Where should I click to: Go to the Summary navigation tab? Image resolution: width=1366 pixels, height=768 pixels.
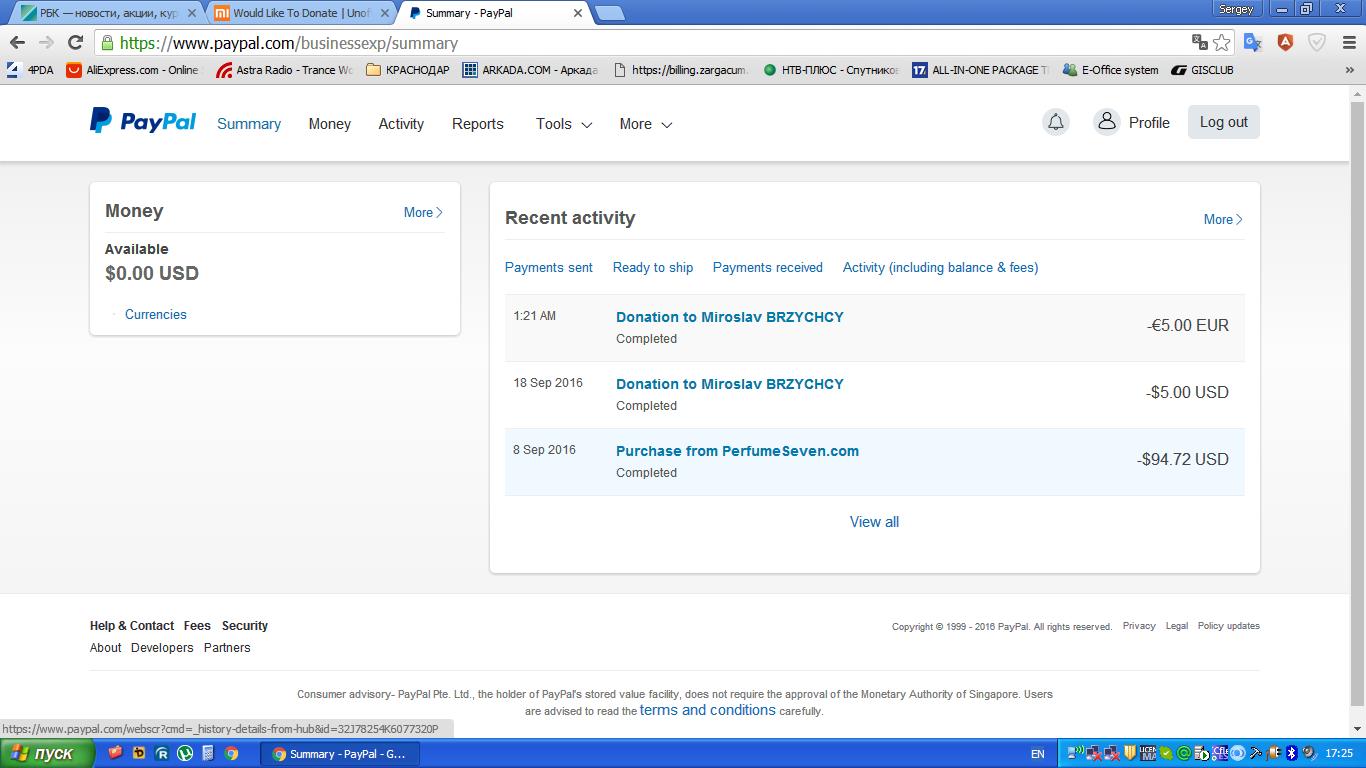[249, 124]
